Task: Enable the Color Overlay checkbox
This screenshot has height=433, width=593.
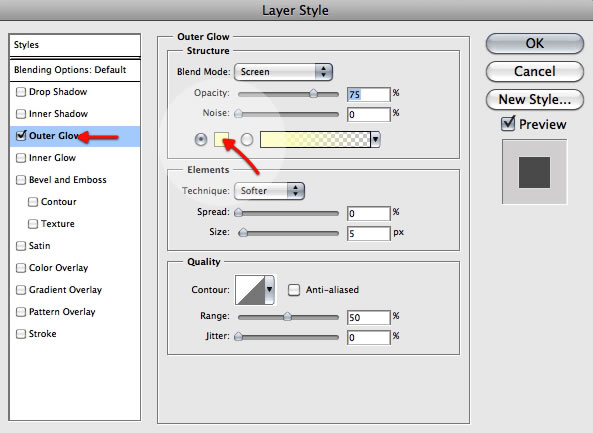Action: coord(21,268)
